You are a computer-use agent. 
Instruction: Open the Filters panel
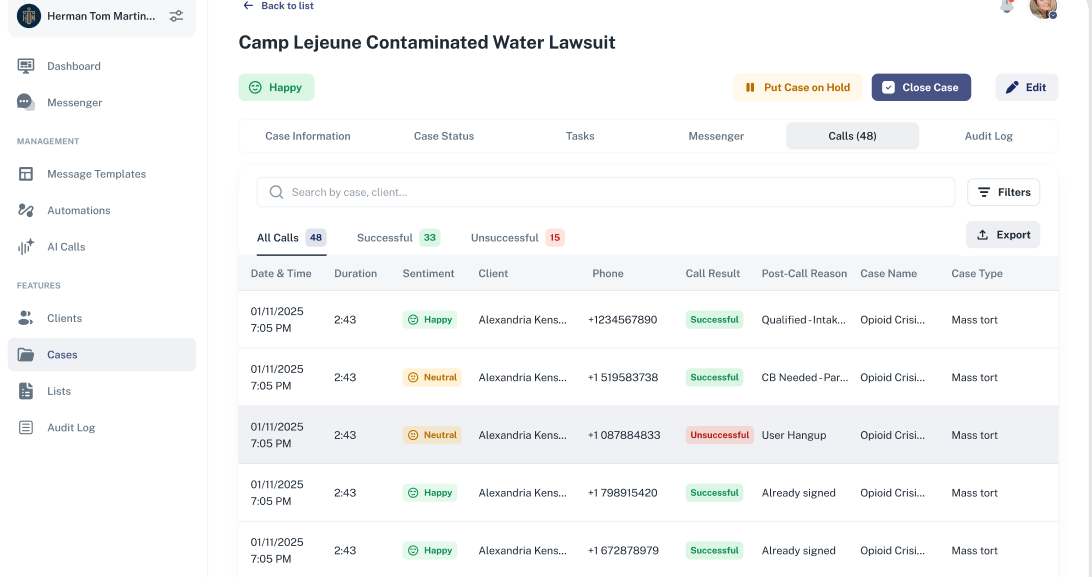tap(1003, 191)
